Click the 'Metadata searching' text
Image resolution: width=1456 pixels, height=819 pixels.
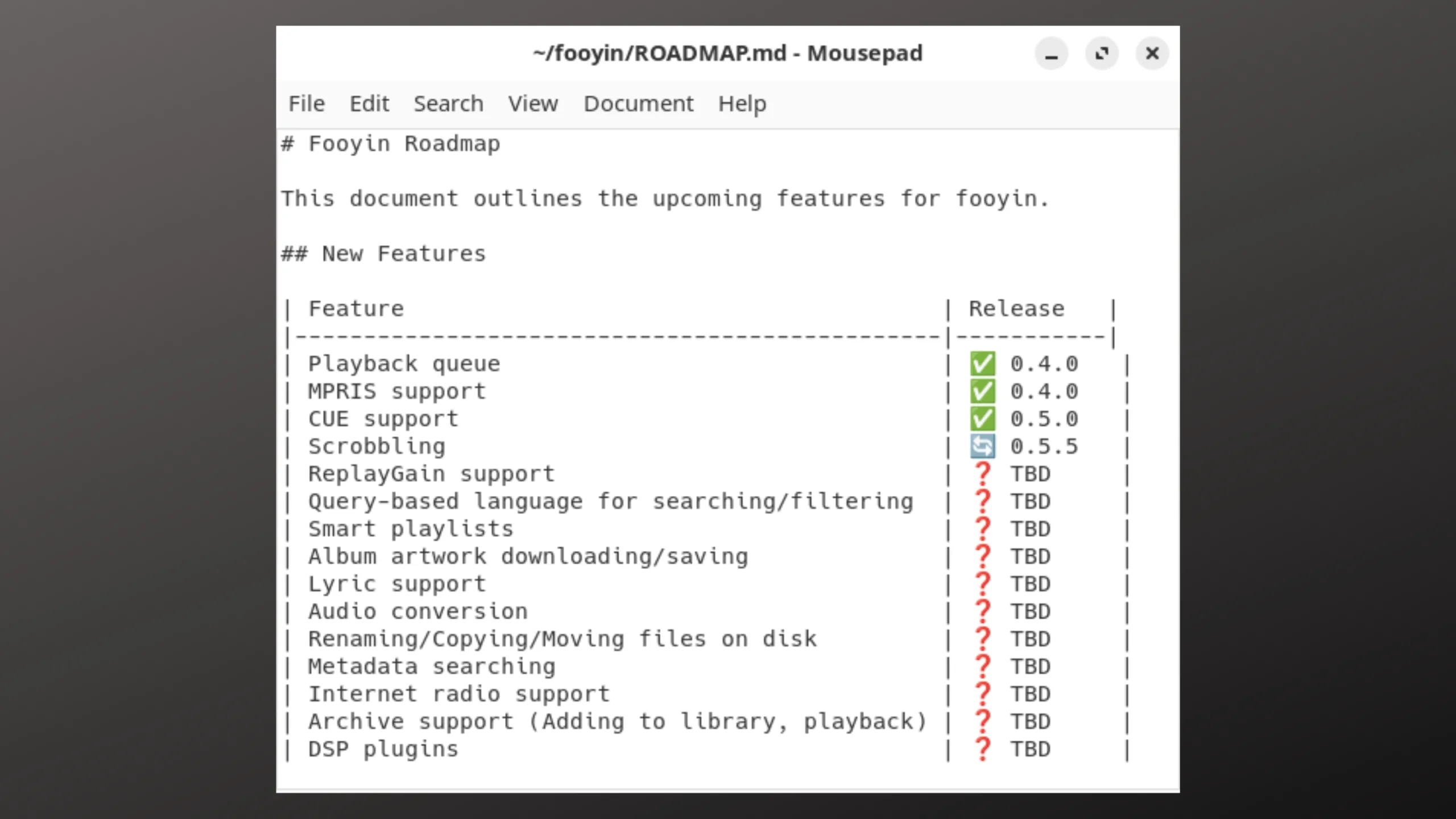tap(432, 667)
